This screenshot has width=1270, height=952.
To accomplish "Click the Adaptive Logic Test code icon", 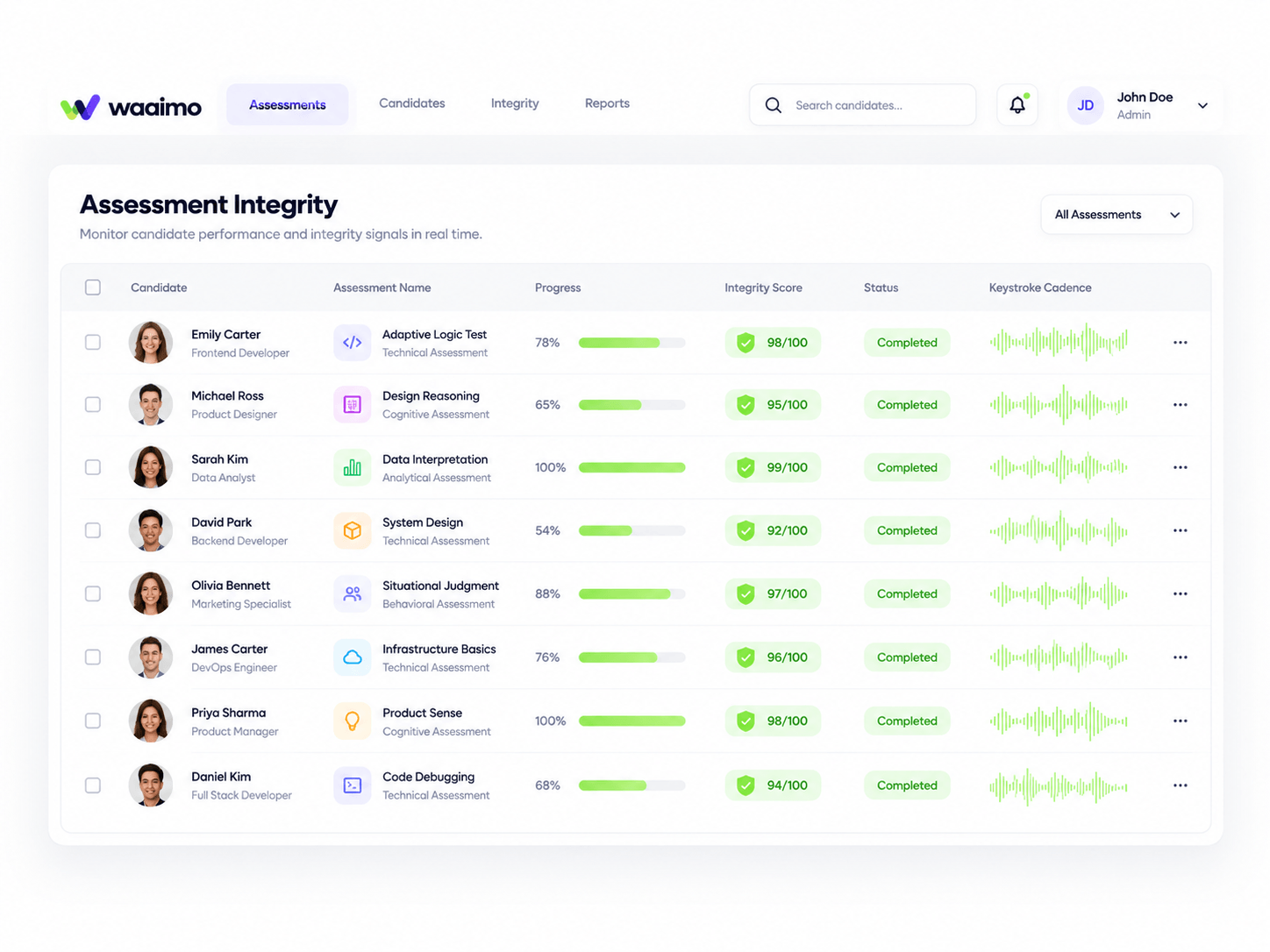I will tap(352, 343).
